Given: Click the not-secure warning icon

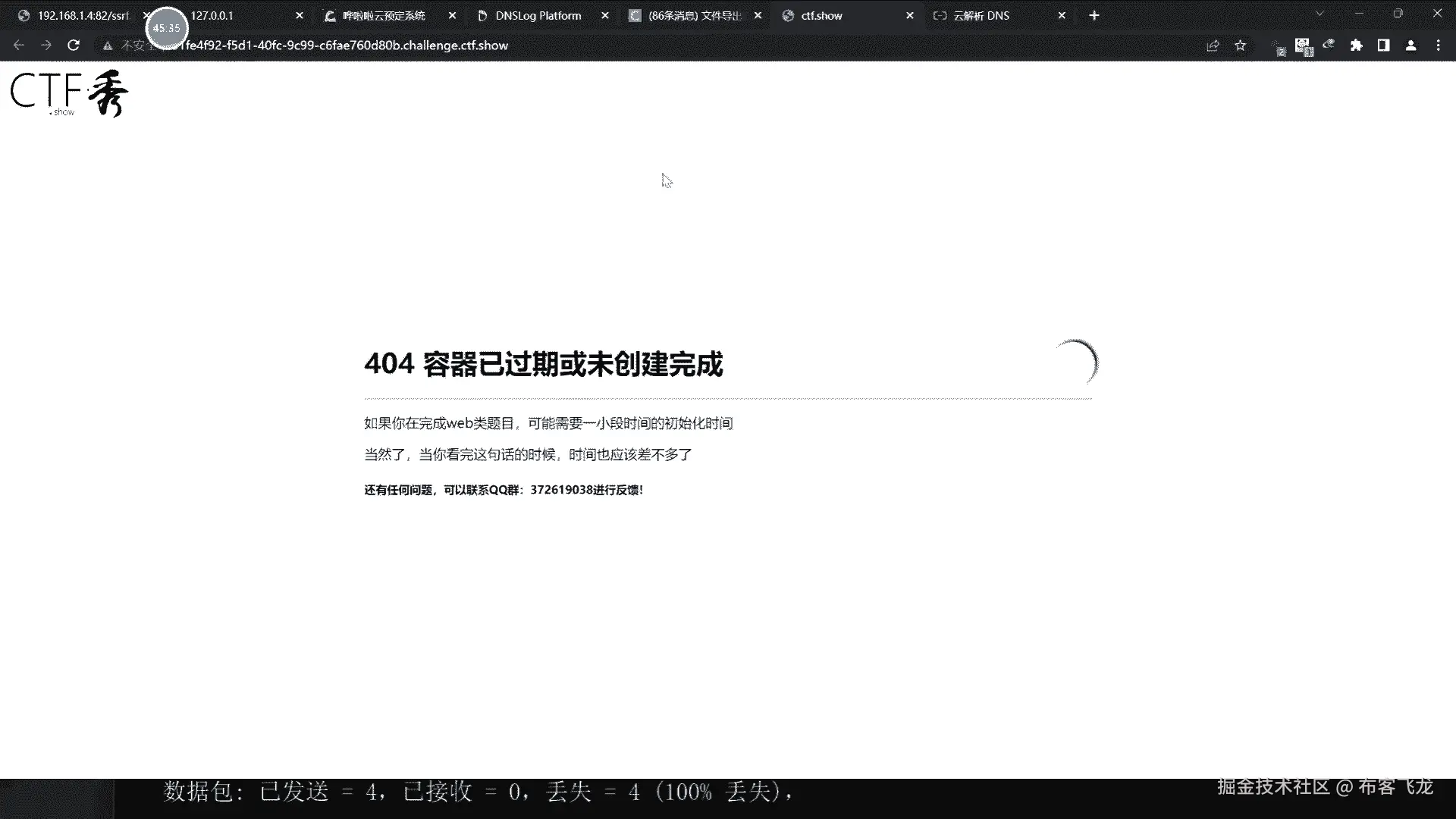Looking at the screenshot, I should (108, 45).
